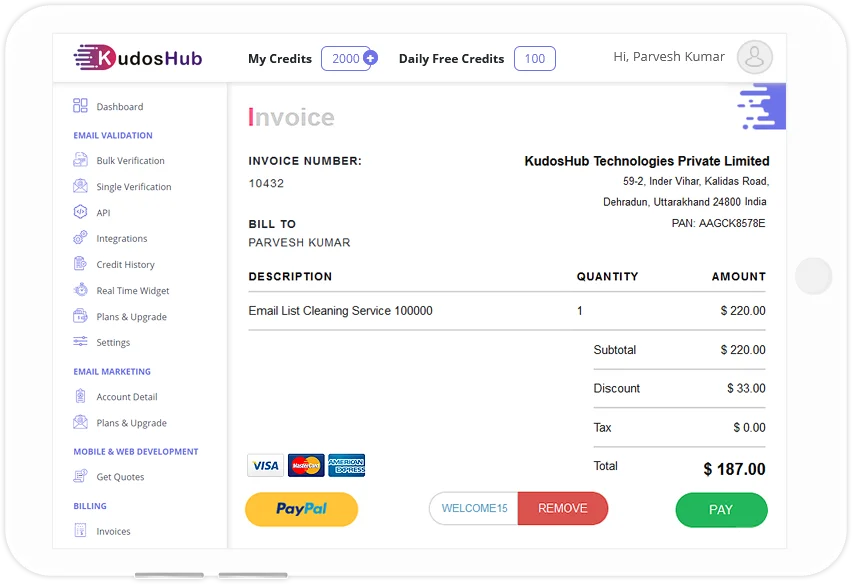Image resolution: width=853 pixels, height=585 pixels.
Task: Click the Tax $ 0.00 value
Action: click(x=749, y=427)
